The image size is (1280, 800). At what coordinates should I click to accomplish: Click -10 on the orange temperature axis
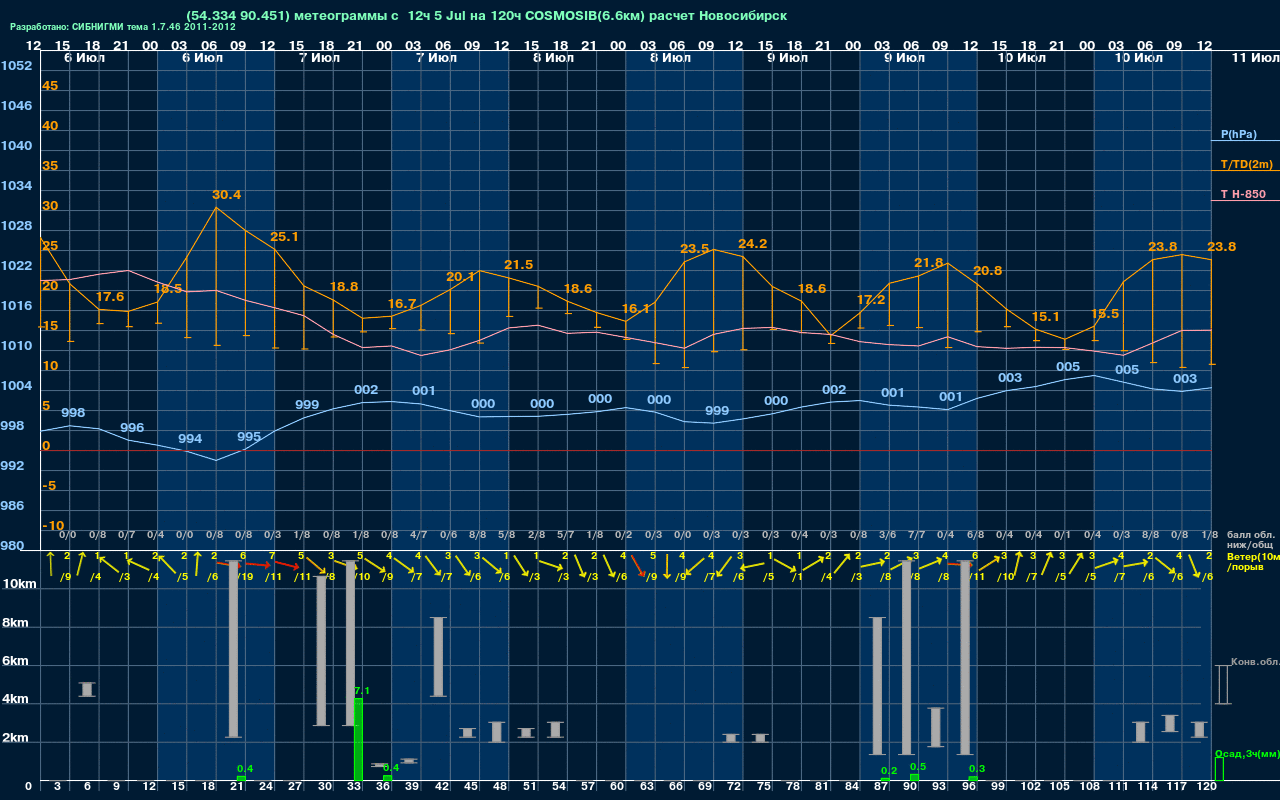click(53, 526)
